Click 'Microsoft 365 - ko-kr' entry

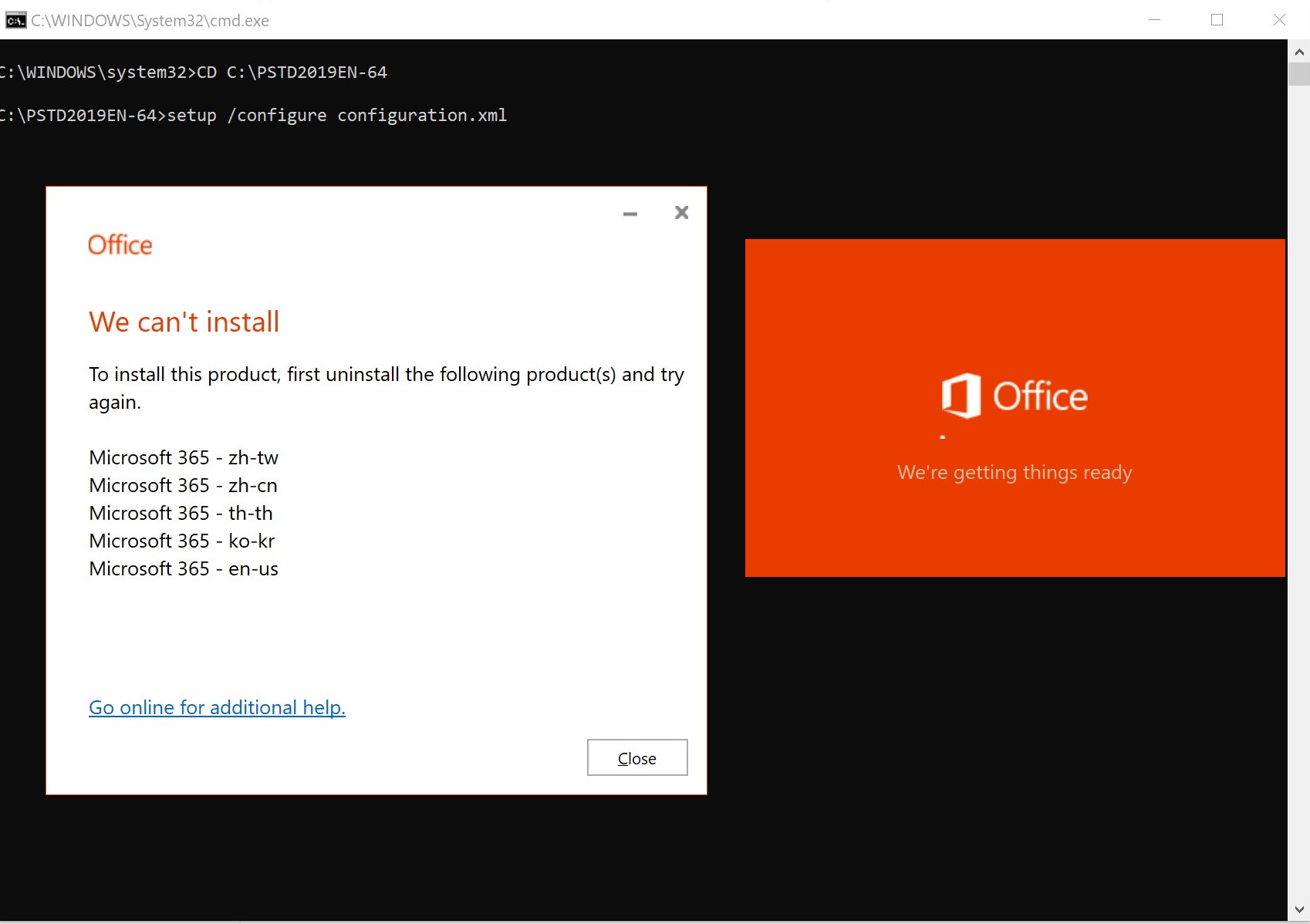click(182, 541)
